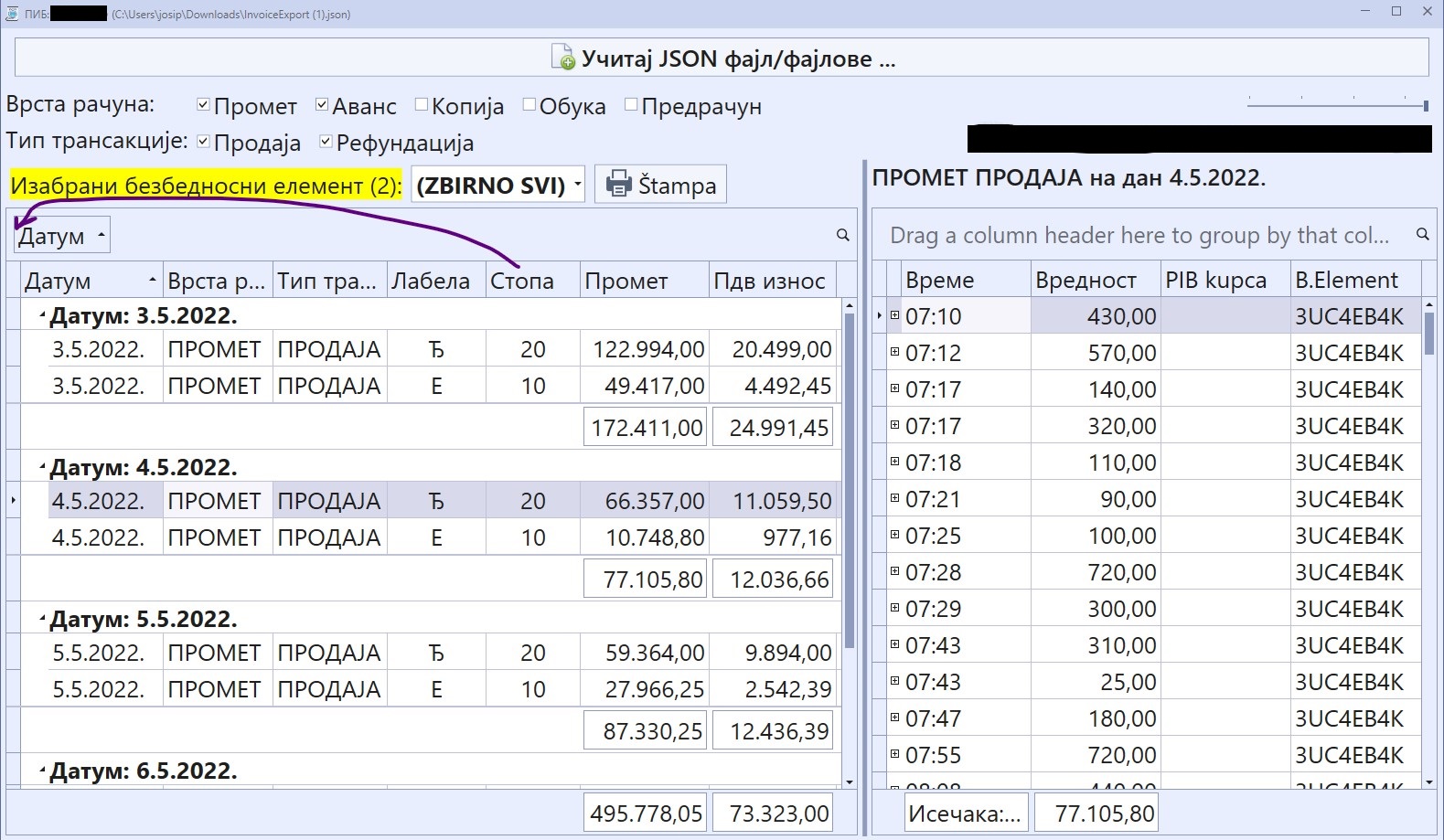1444x840 pixels.
Task: Enable the Обука checkbox
Action: 529,105
